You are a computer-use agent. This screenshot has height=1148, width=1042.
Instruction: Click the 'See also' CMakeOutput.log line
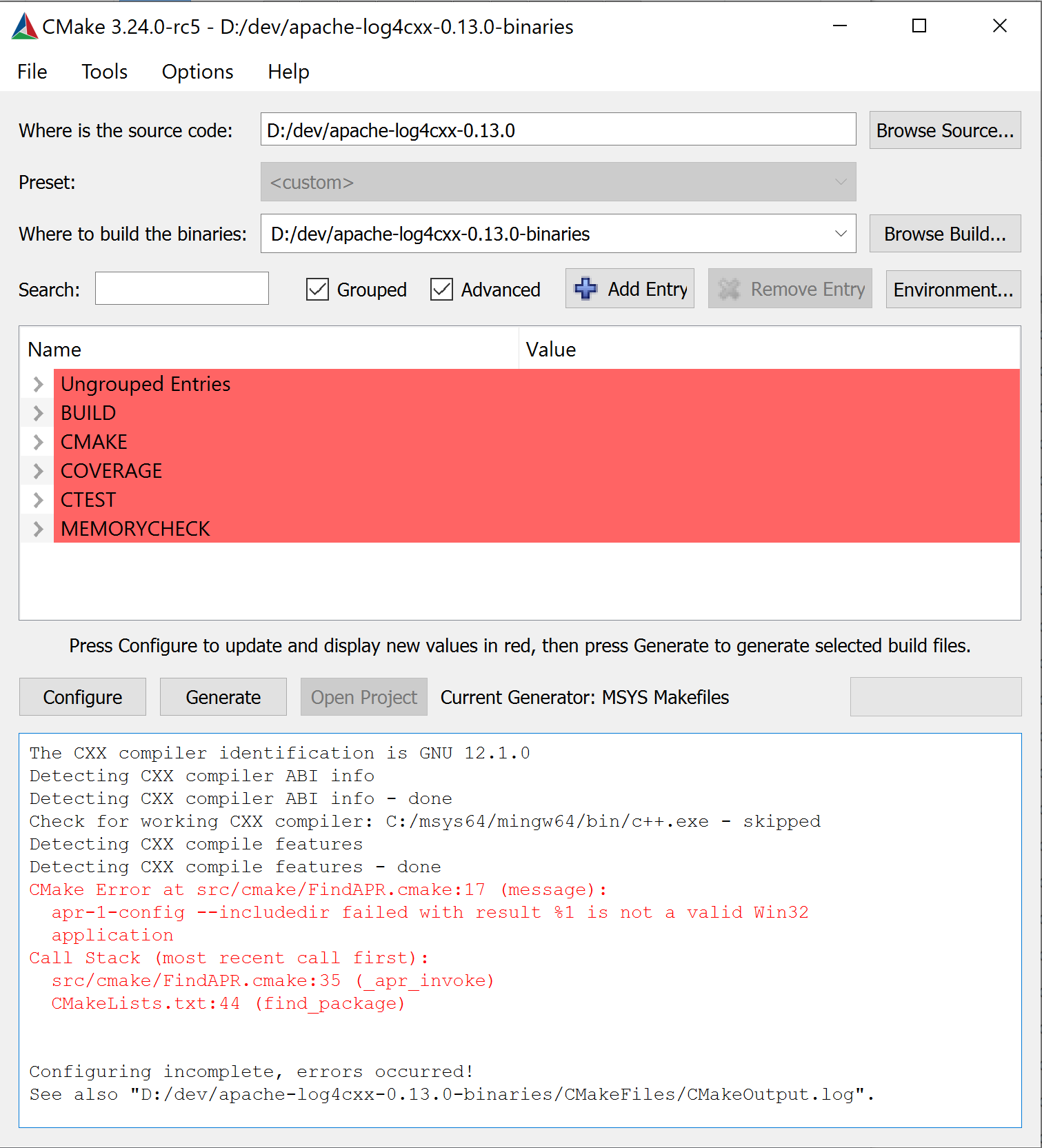(x=452, y=1094)
